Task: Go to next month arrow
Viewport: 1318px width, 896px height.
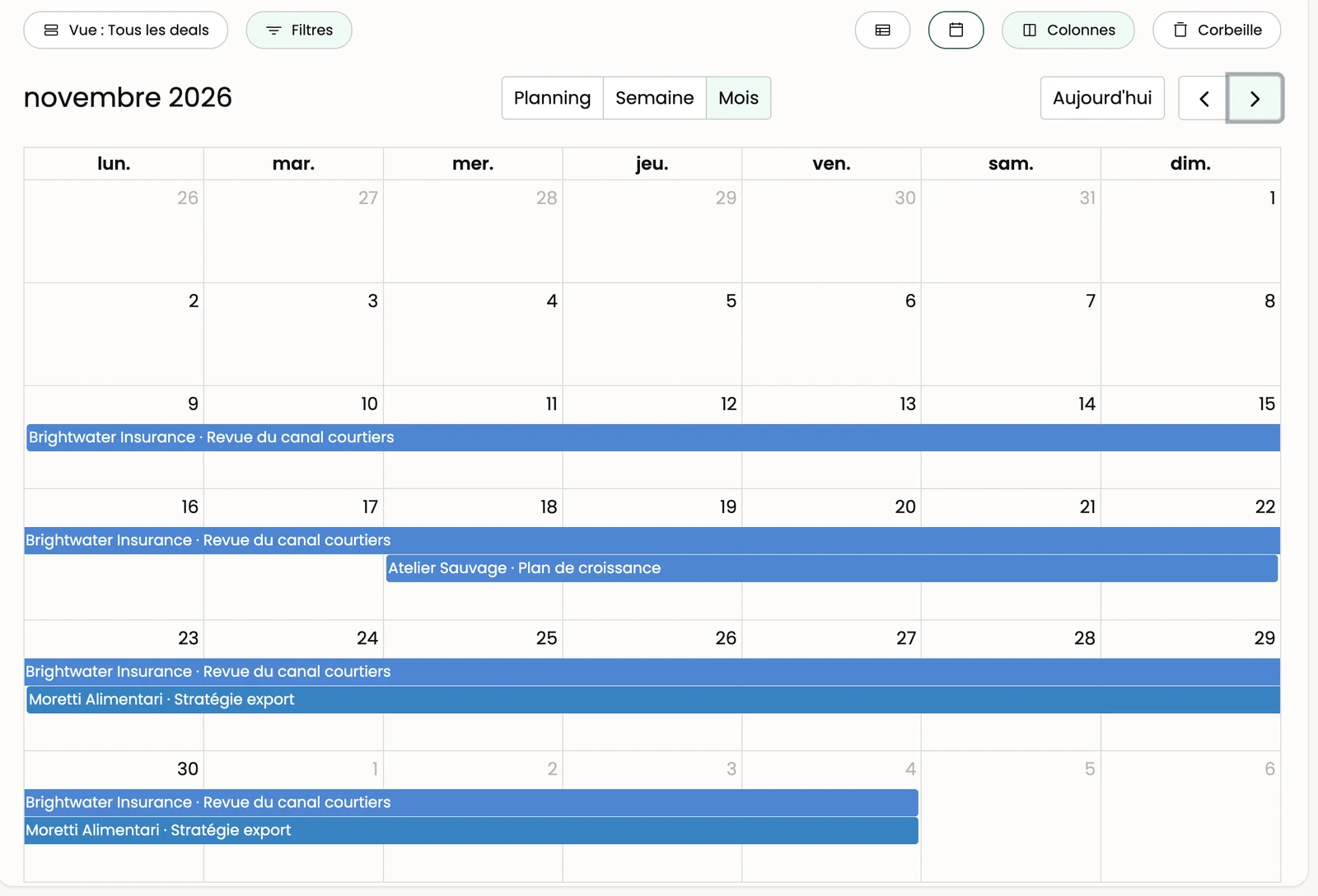Action: click(x=1255, y=99)
